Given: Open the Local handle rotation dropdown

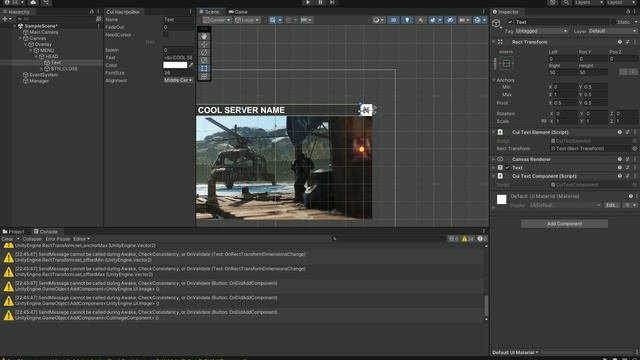Looking at the screenshot, I should coord(247,20).
